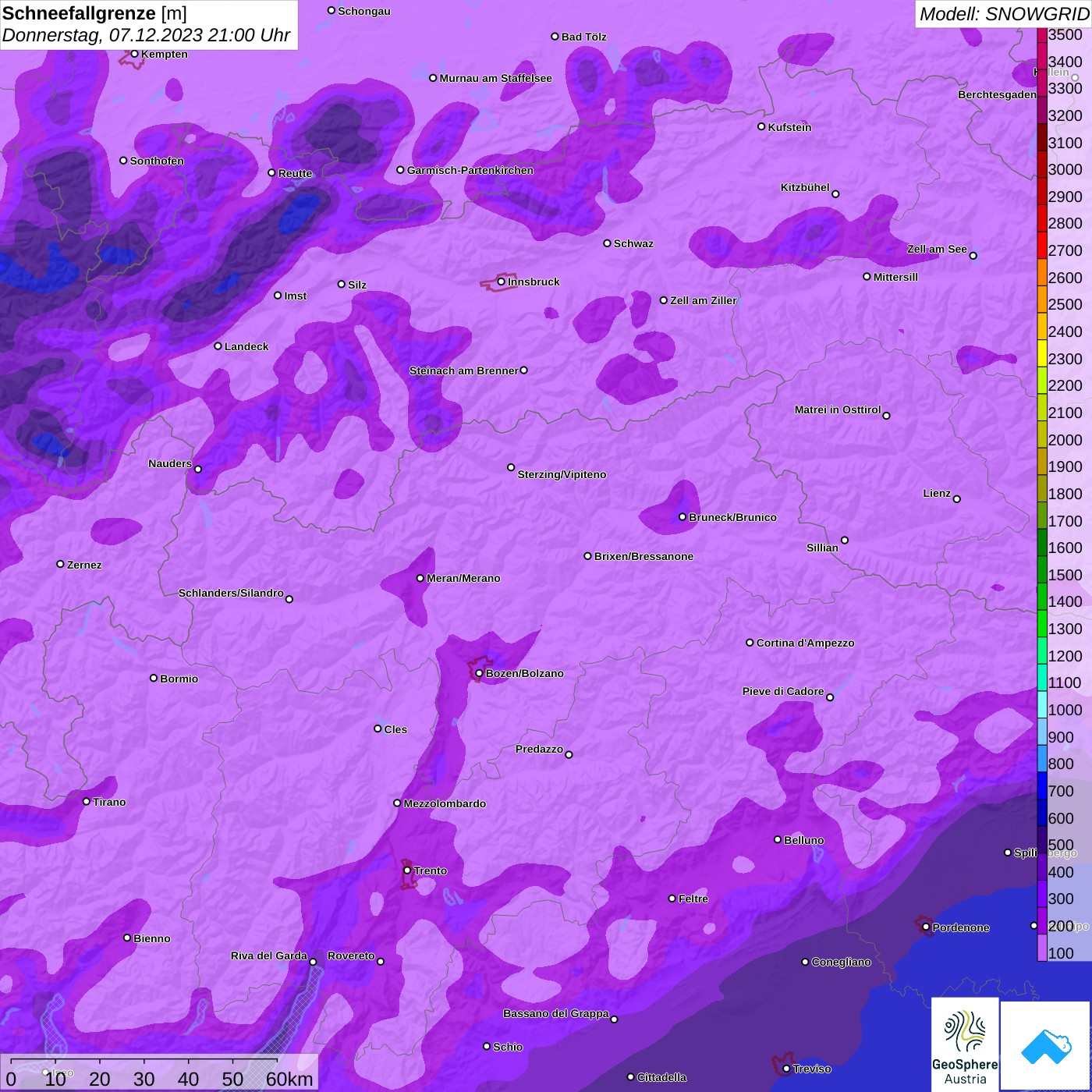Click the 3500 value on color scale

click(x=1065, y=34)
